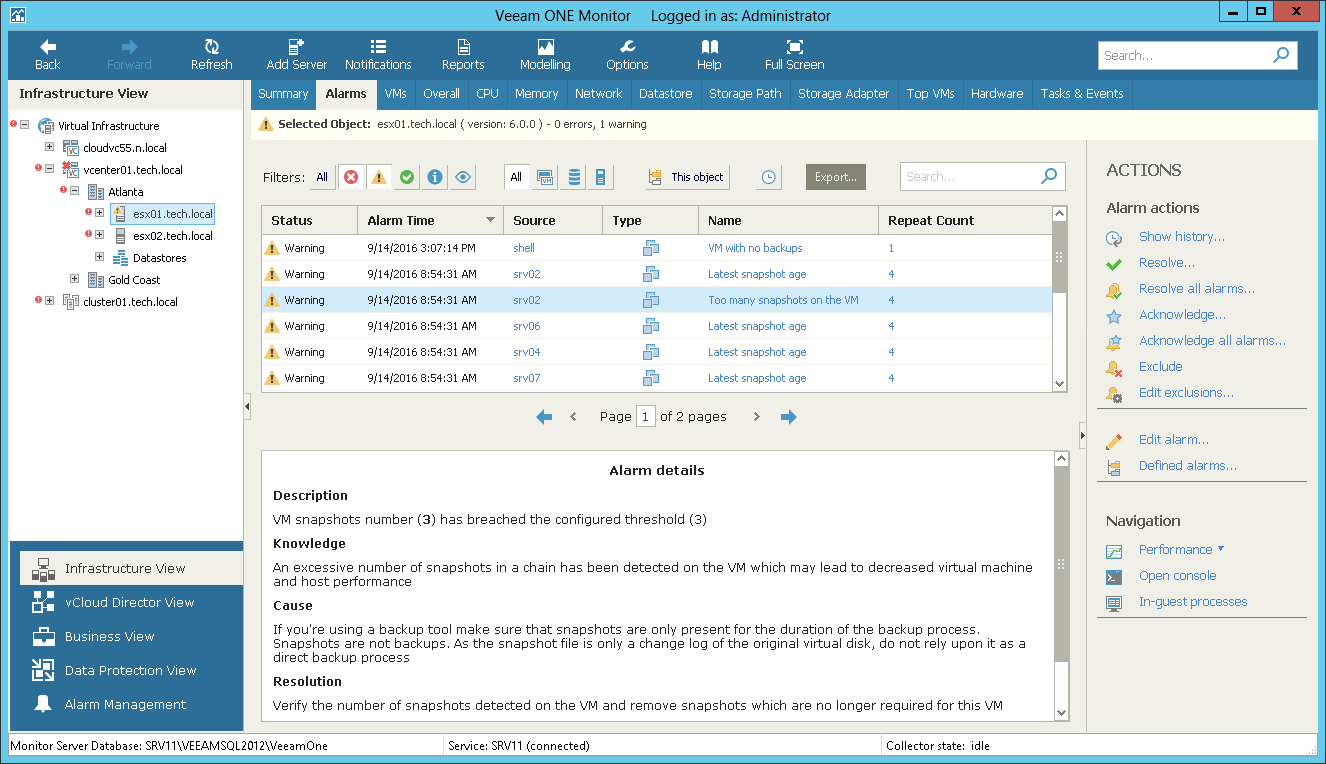Image resolution: width=1326 pixels, height=764 pixels.
Task: Click the page number input box
Action: coord(646,417)
